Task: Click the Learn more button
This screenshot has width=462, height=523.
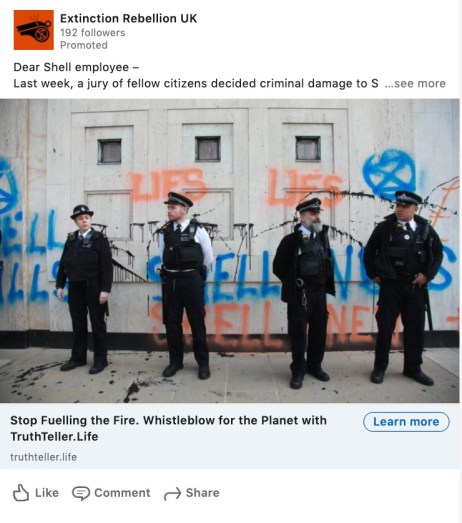Action: [406, 422]
